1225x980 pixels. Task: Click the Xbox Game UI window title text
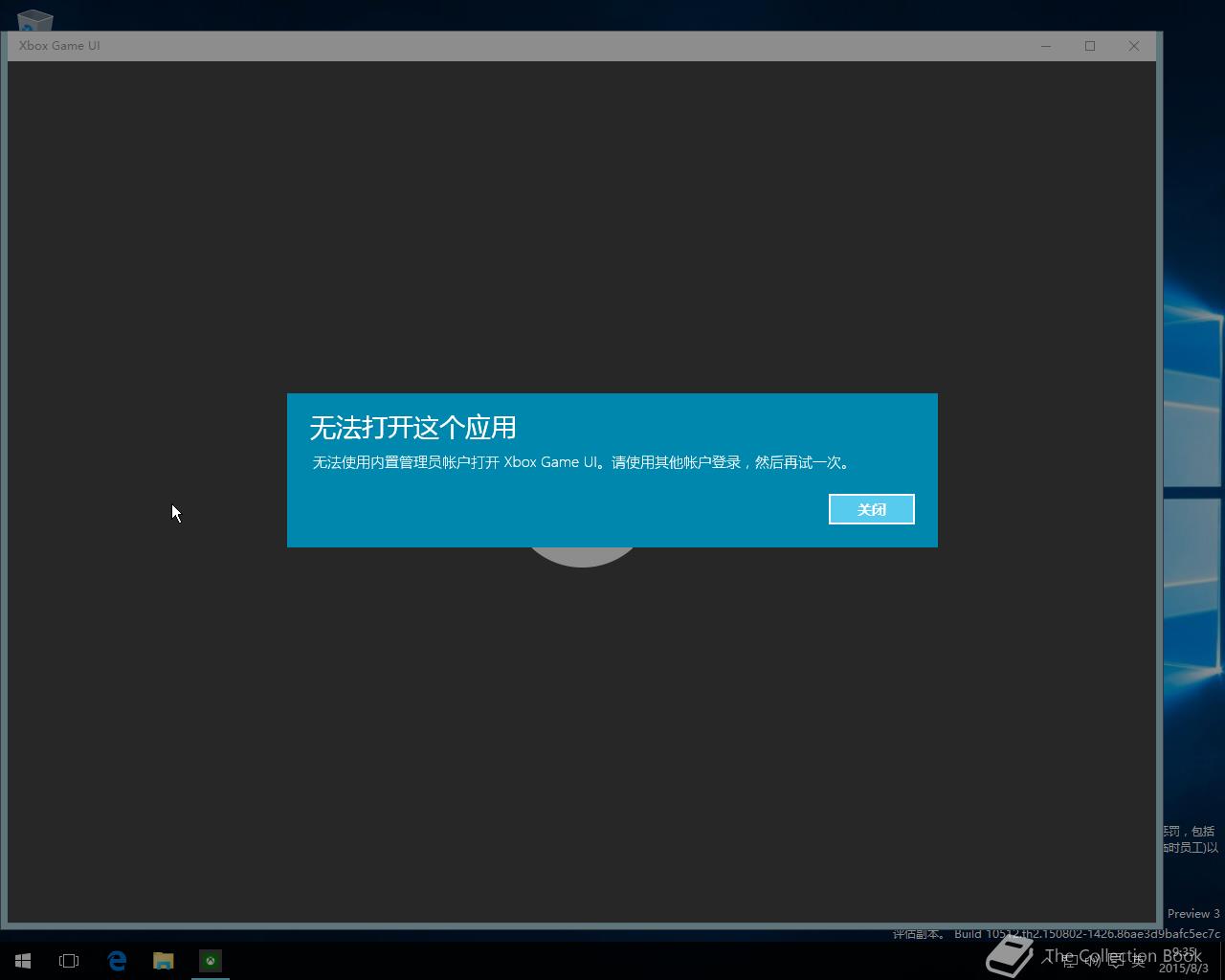pos(59,46)
